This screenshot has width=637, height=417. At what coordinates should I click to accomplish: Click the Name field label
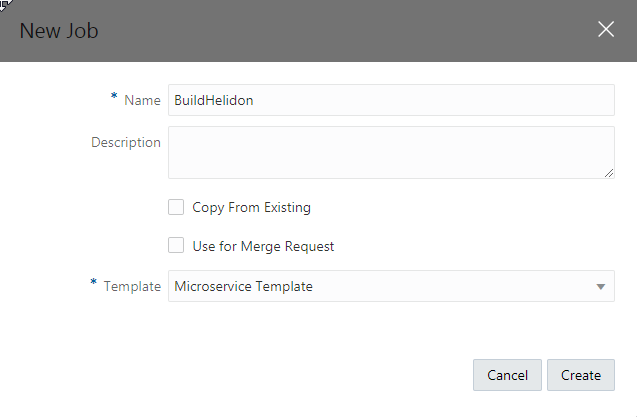pyautogui.click(x=142, y=100)
